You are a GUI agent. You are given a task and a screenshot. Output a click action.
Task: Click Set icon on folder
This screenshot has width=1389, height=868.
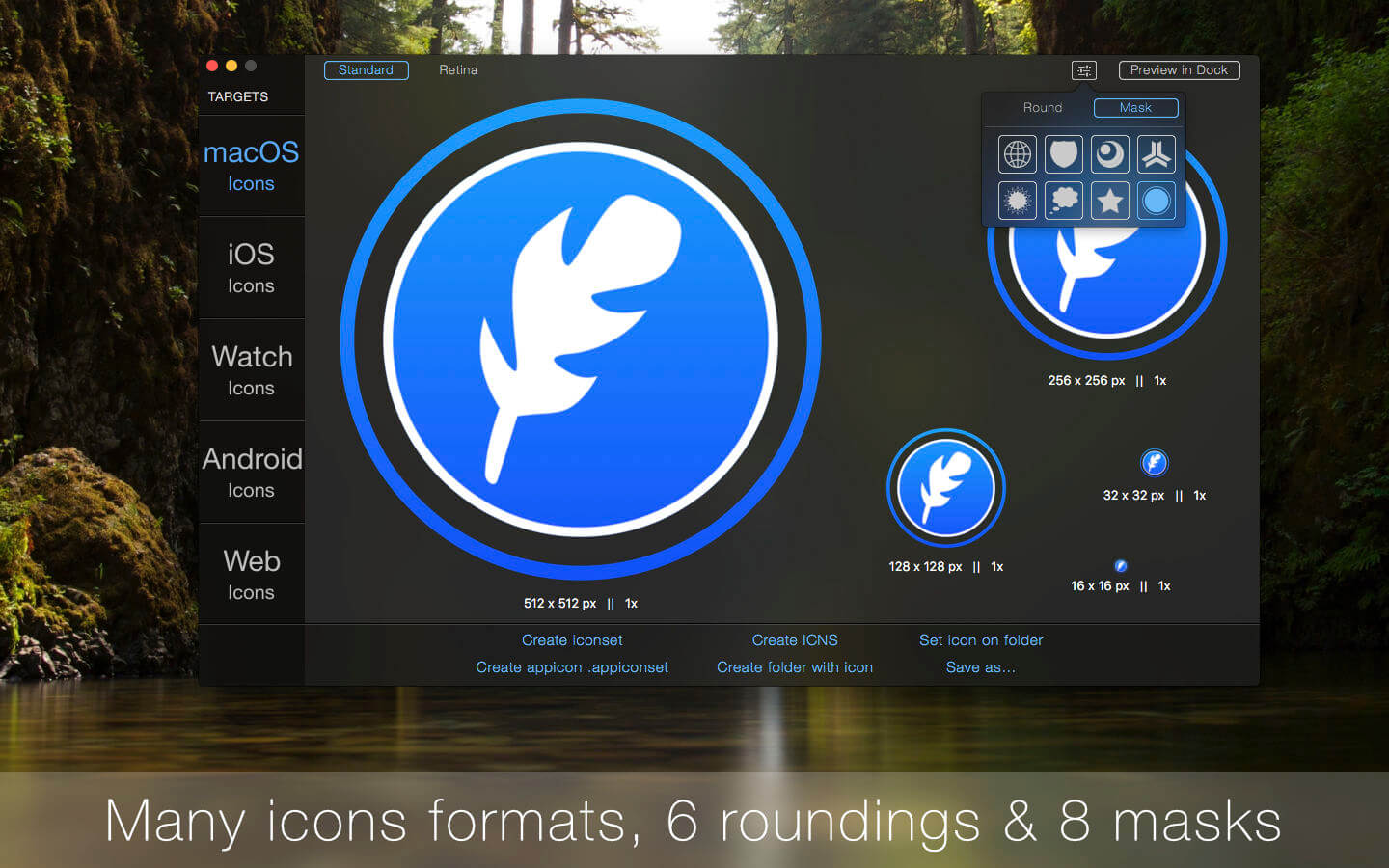tap(981, 640)
